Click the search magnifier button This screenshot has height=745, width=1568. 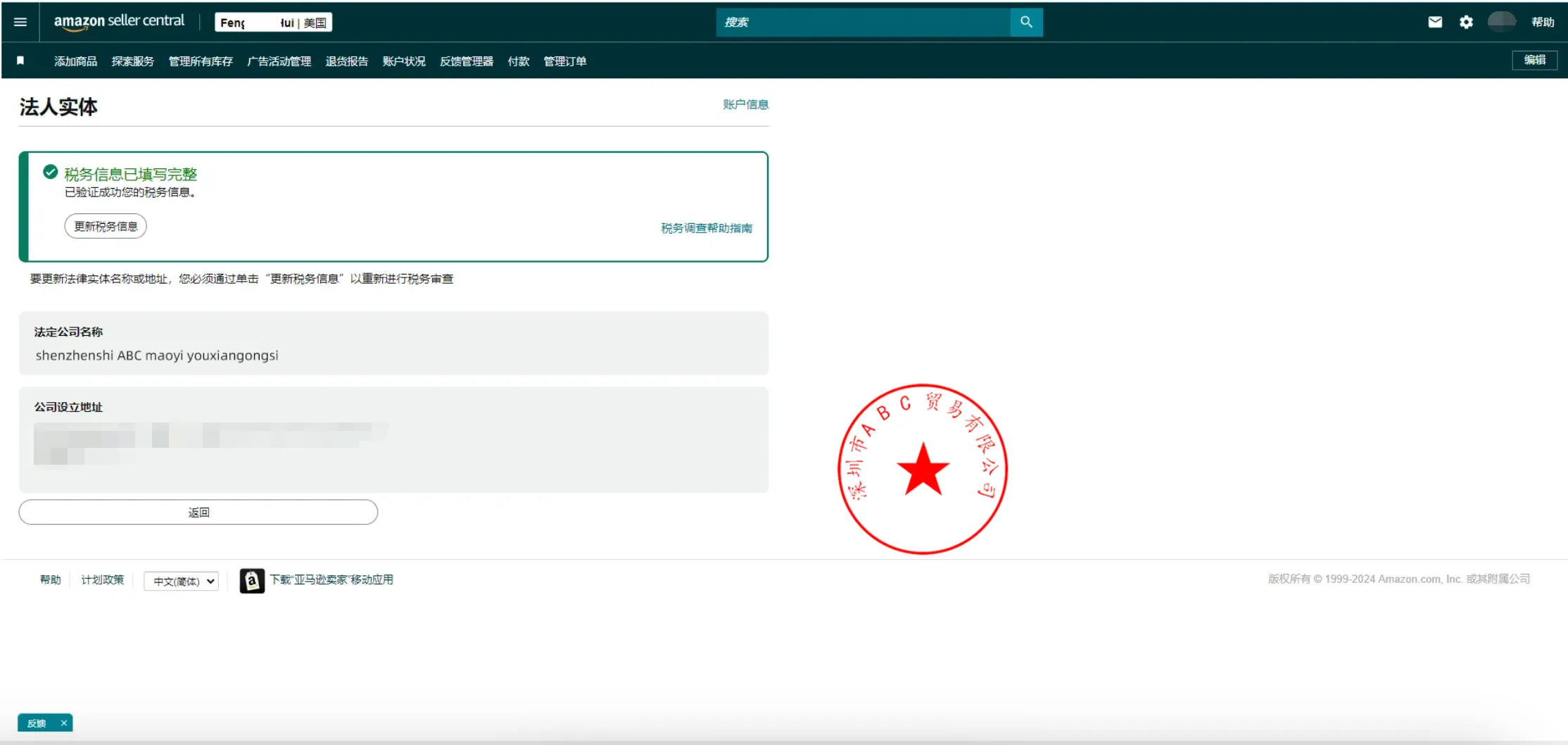point(1026,22)
